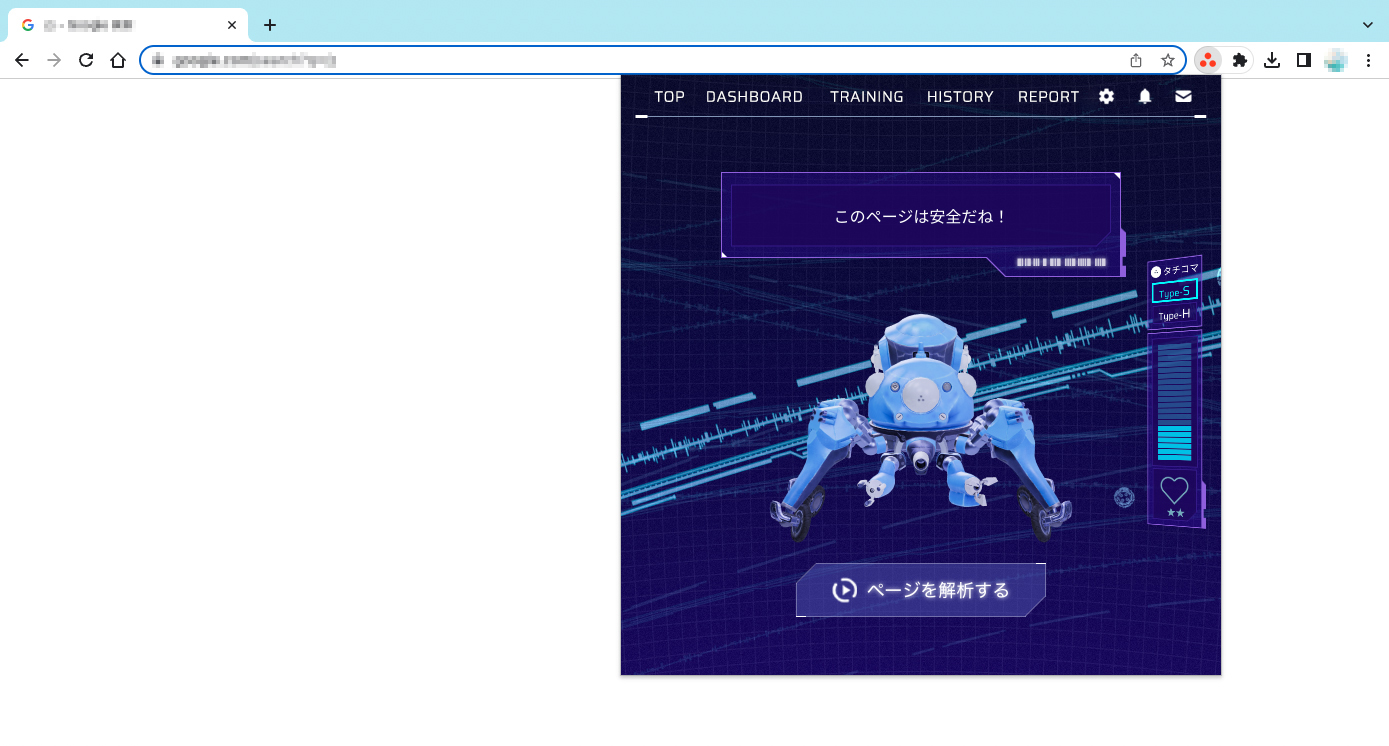The width and height of the screenshot is (1389, 746).
Task: Select the Type-H Tachikoma option
Action: tap(1174, 315)
